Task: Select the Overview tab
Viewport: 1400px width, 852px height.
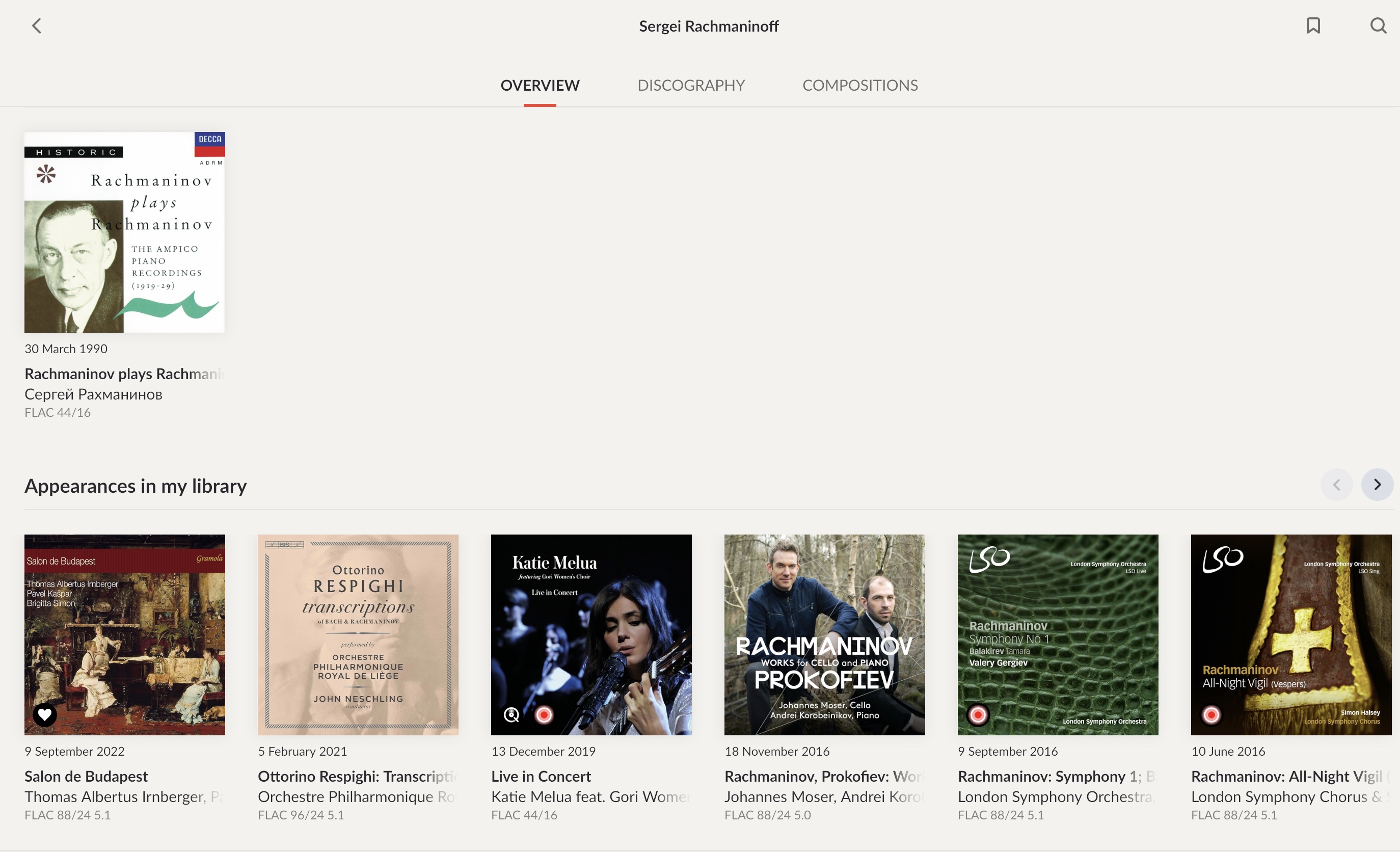Action: click(x=540, y=85)
